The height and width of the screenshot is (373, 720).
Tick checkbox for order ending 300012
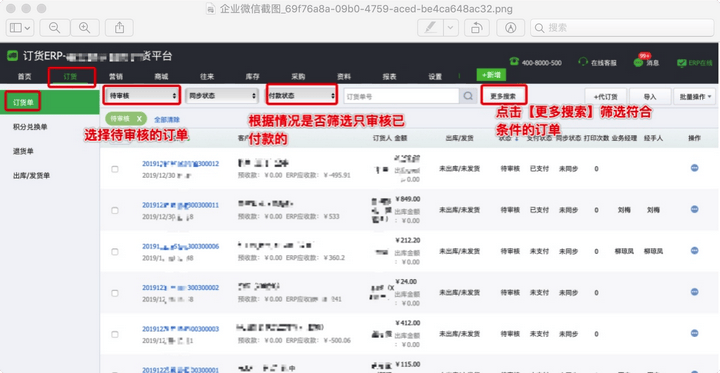coord(115,169)
